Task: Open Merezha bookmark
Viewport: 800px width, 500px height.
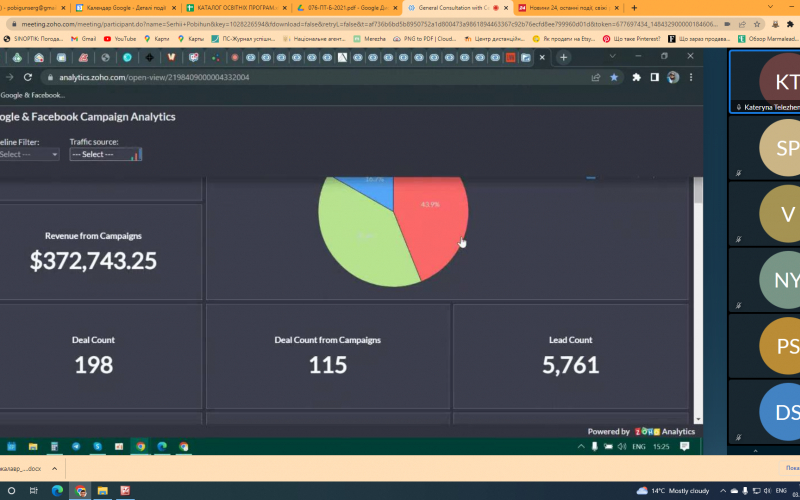Action: click(x=370, y=38)
